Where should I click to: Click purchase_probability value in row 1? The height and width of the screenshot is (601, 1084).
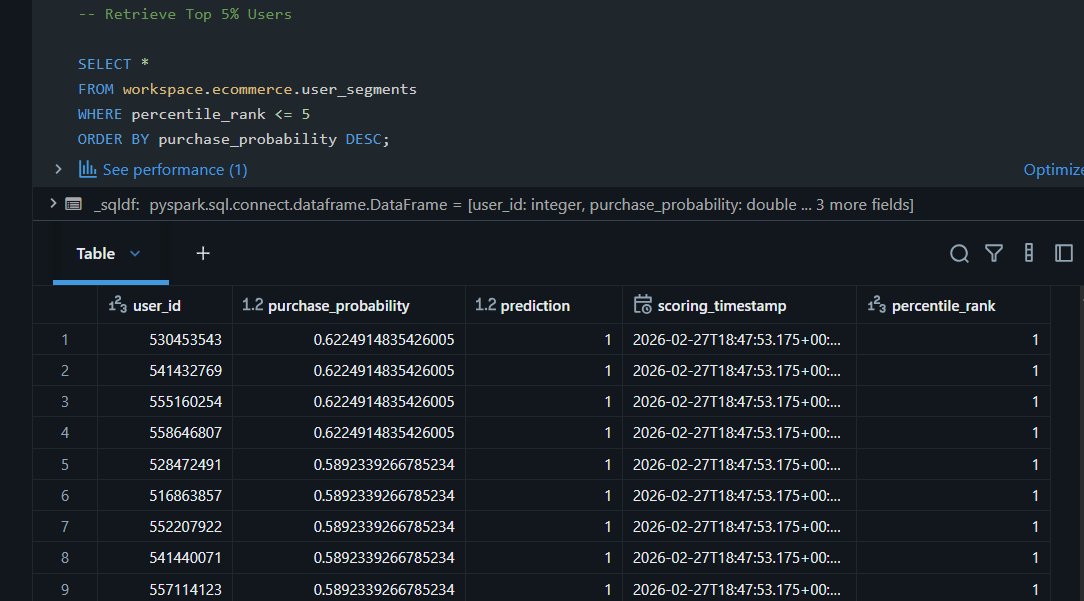click(384, 340)
